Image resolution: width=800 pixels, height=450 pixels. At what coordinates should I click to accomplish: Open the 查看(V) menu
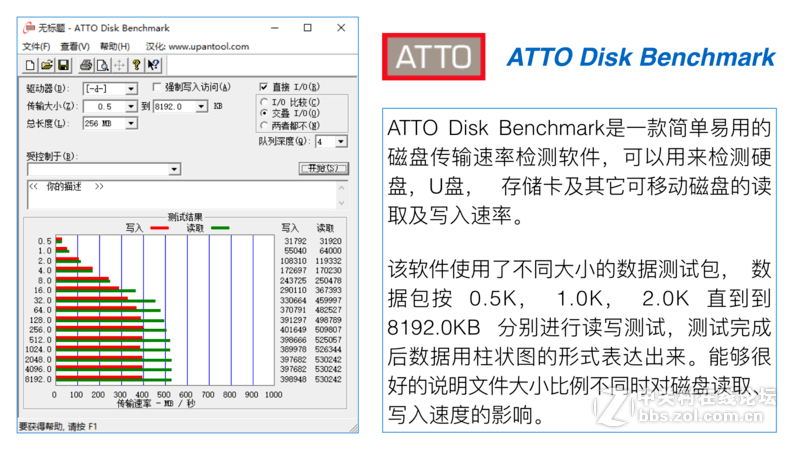pos(75,46)
